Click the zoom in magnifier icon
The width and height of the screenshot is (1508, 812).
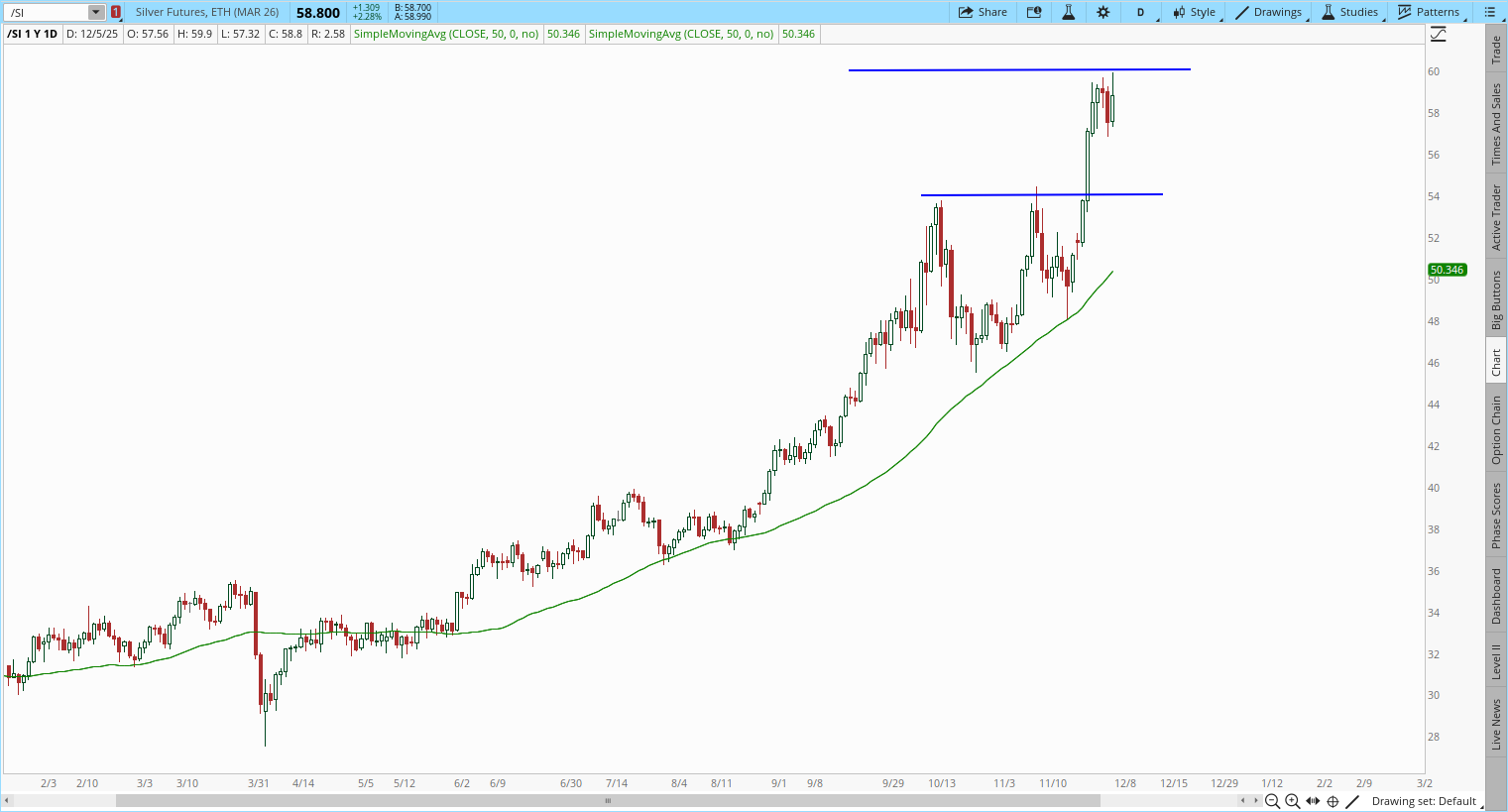pyautogui.click(x=1292, y=801)
